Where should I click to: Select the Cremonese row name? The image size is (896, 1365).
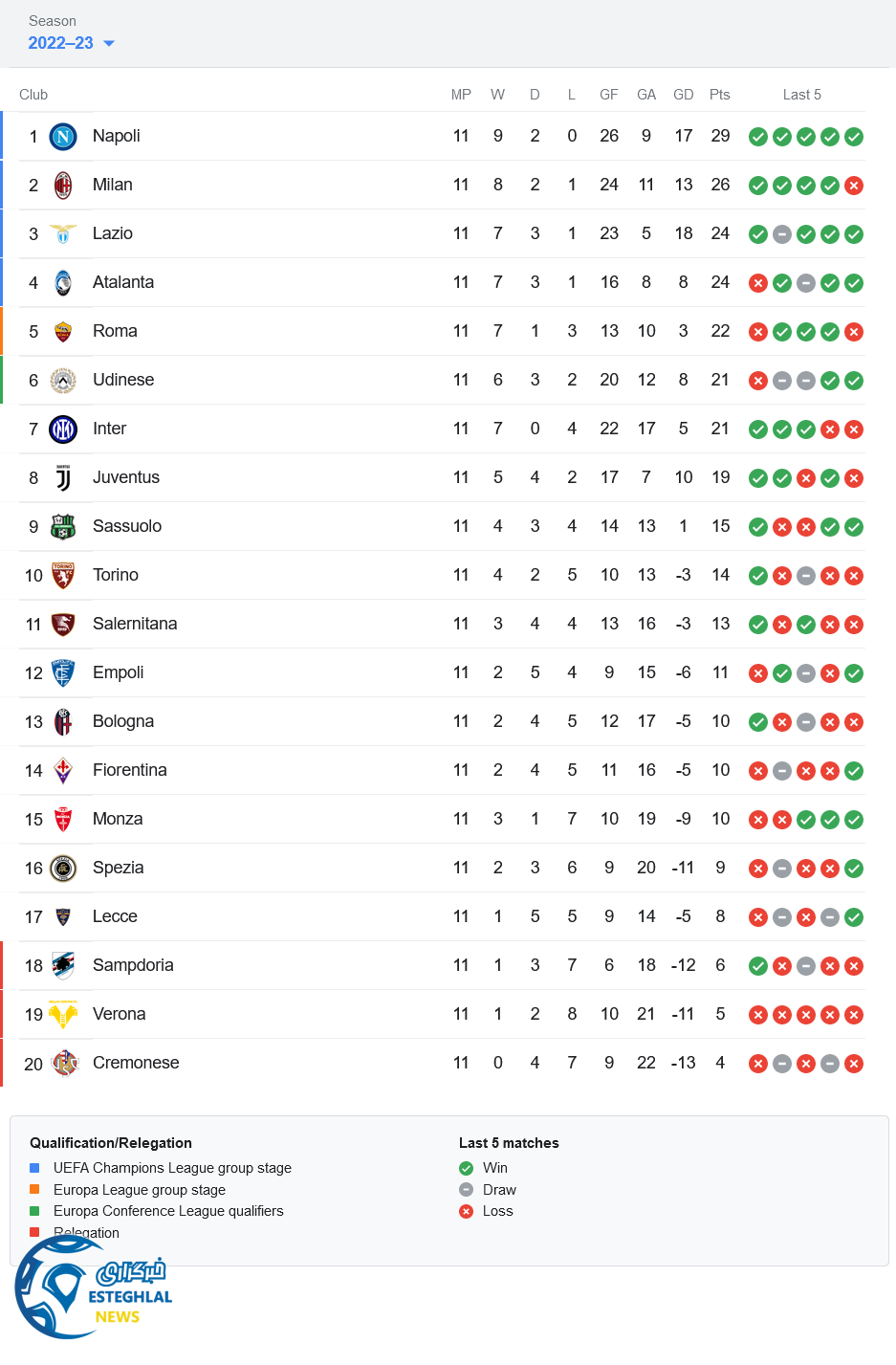point(136,1063)
